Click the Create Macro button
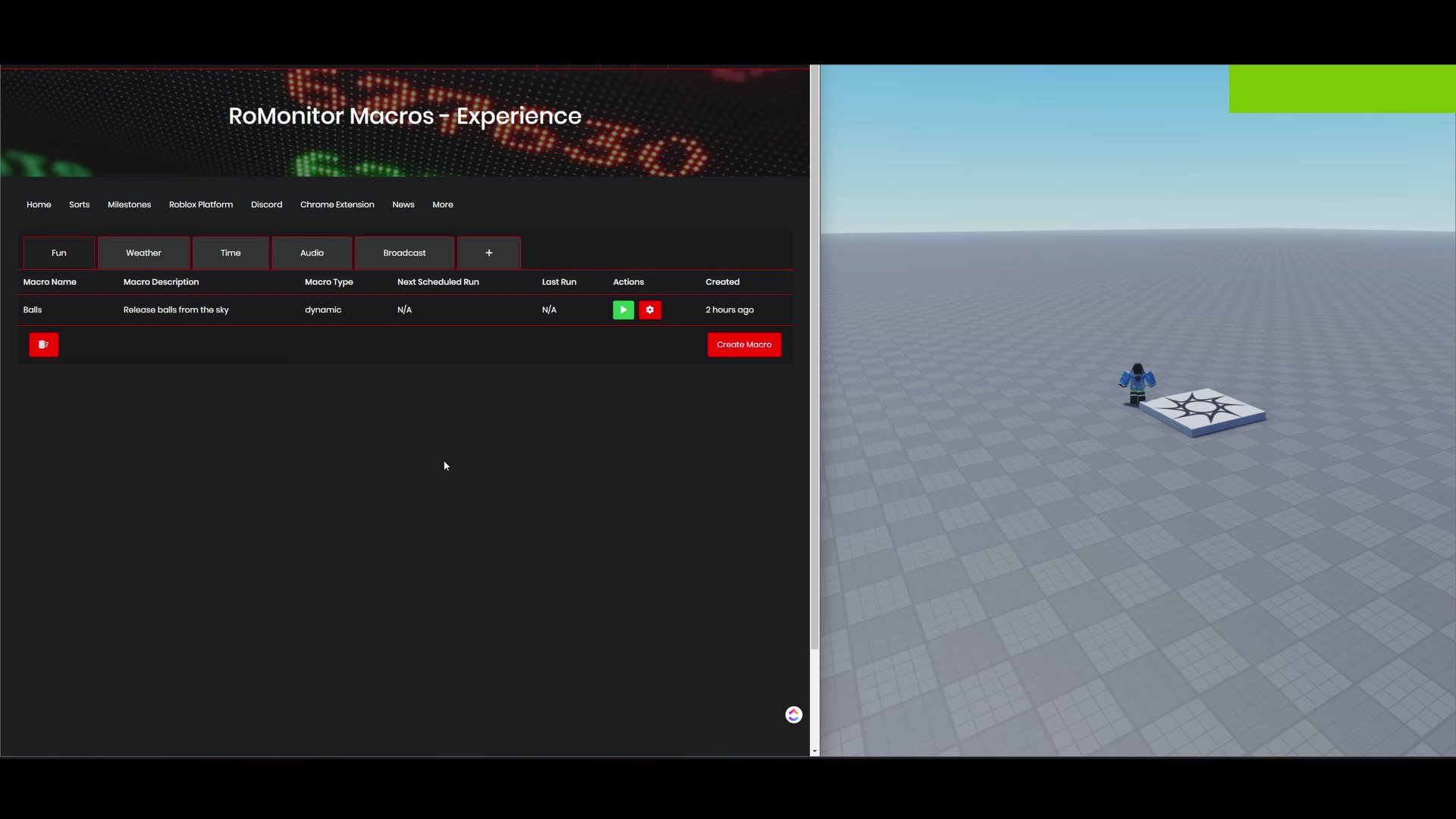 pyautogui.click(x=744, y=344)
